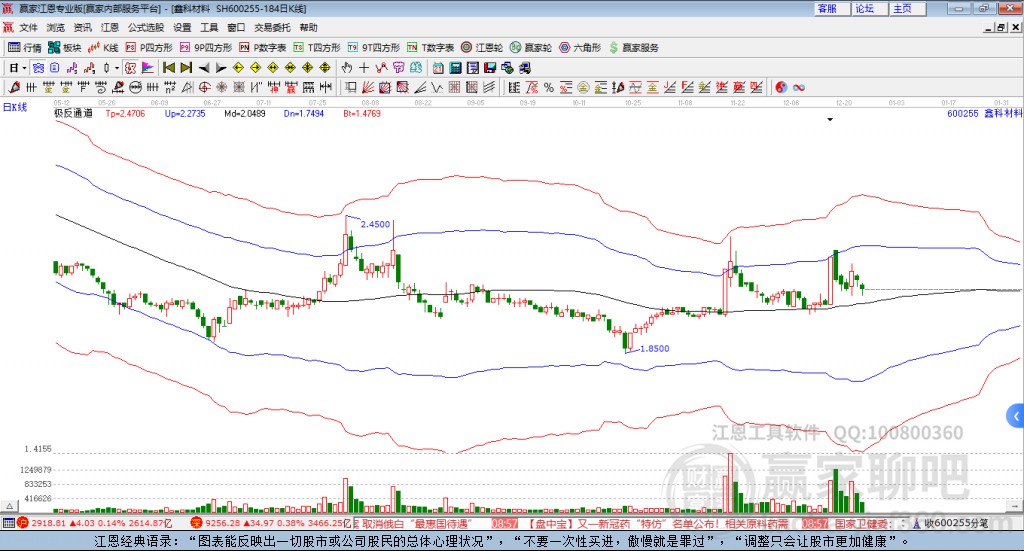Open the 赢家轮 wheel tool
The height and width of the screenshot is (551, 1024).
[530, 48]
